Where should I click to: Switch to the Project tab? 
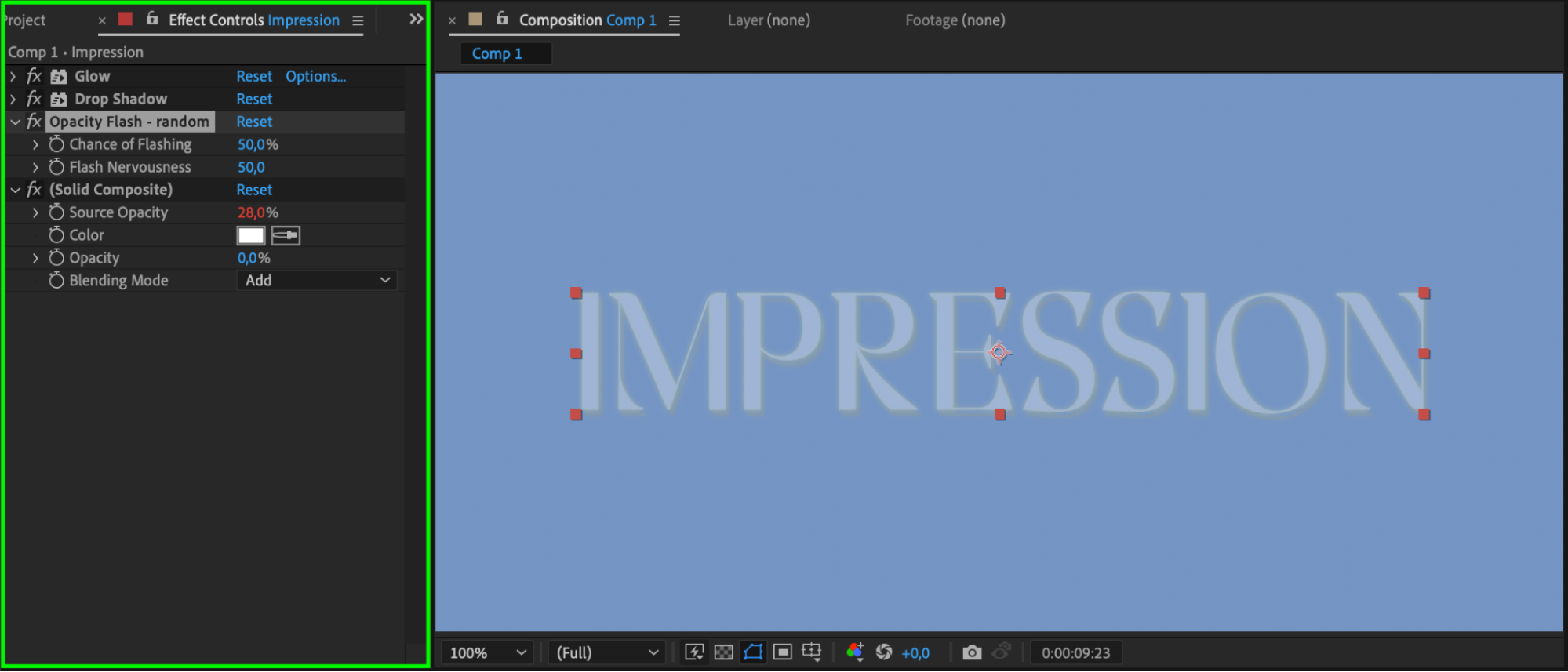[x=24, y=20]
